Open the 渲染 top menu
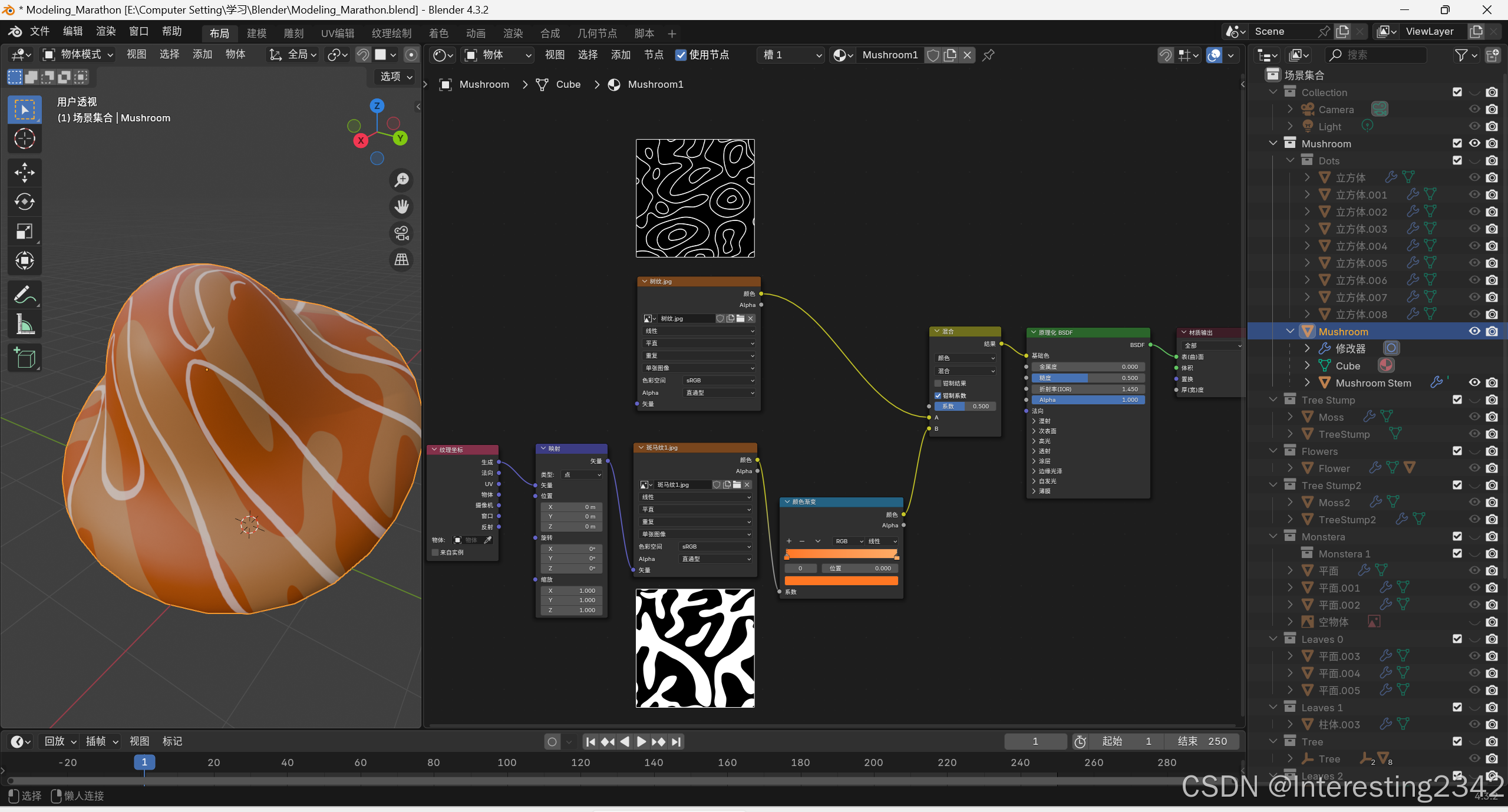This screenshot has height=812, width=1508. (106, 31)
